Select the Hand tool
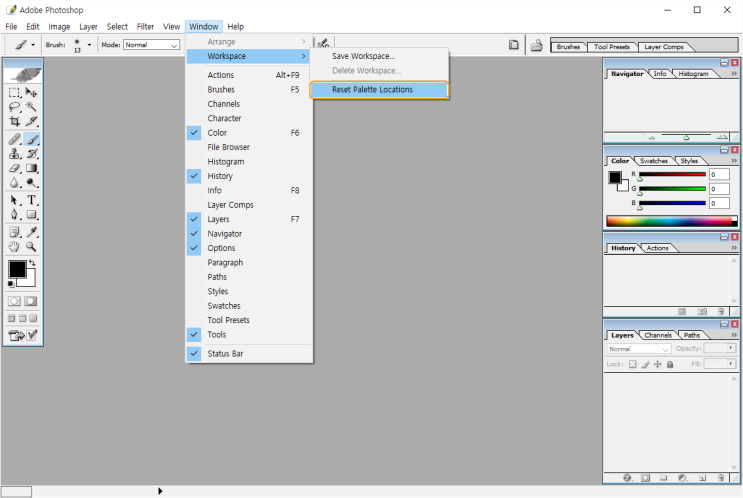The image size is (743, 498). [14, 246]
